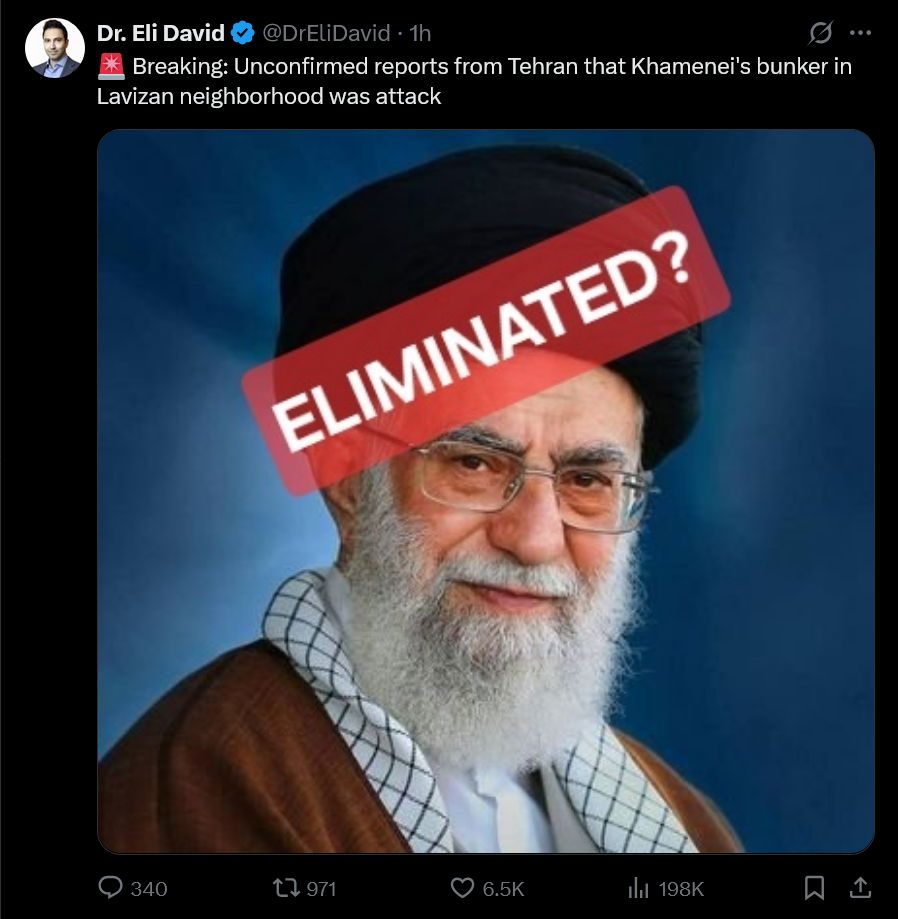Open Dr. Eli David's profile picture
This screenshot has height=919, width=898.
coord(55,48)
